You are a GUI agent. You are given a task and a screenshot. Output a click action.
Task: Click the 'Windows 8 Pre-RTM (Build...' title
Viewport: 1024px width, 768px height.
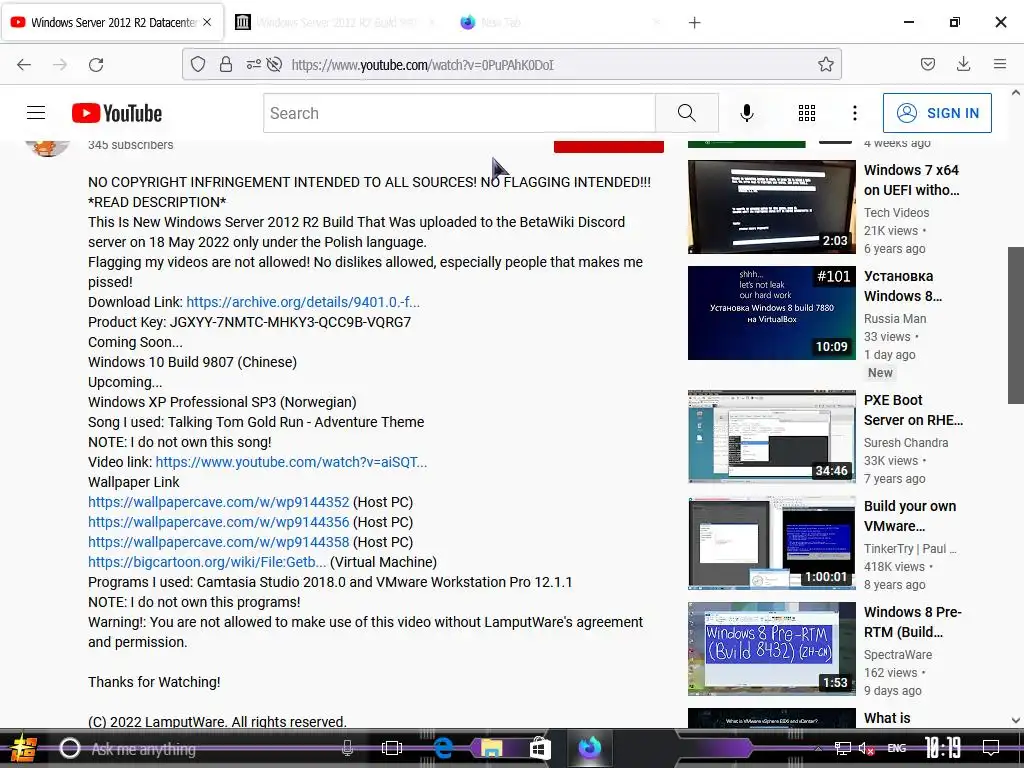pos(912,622)
